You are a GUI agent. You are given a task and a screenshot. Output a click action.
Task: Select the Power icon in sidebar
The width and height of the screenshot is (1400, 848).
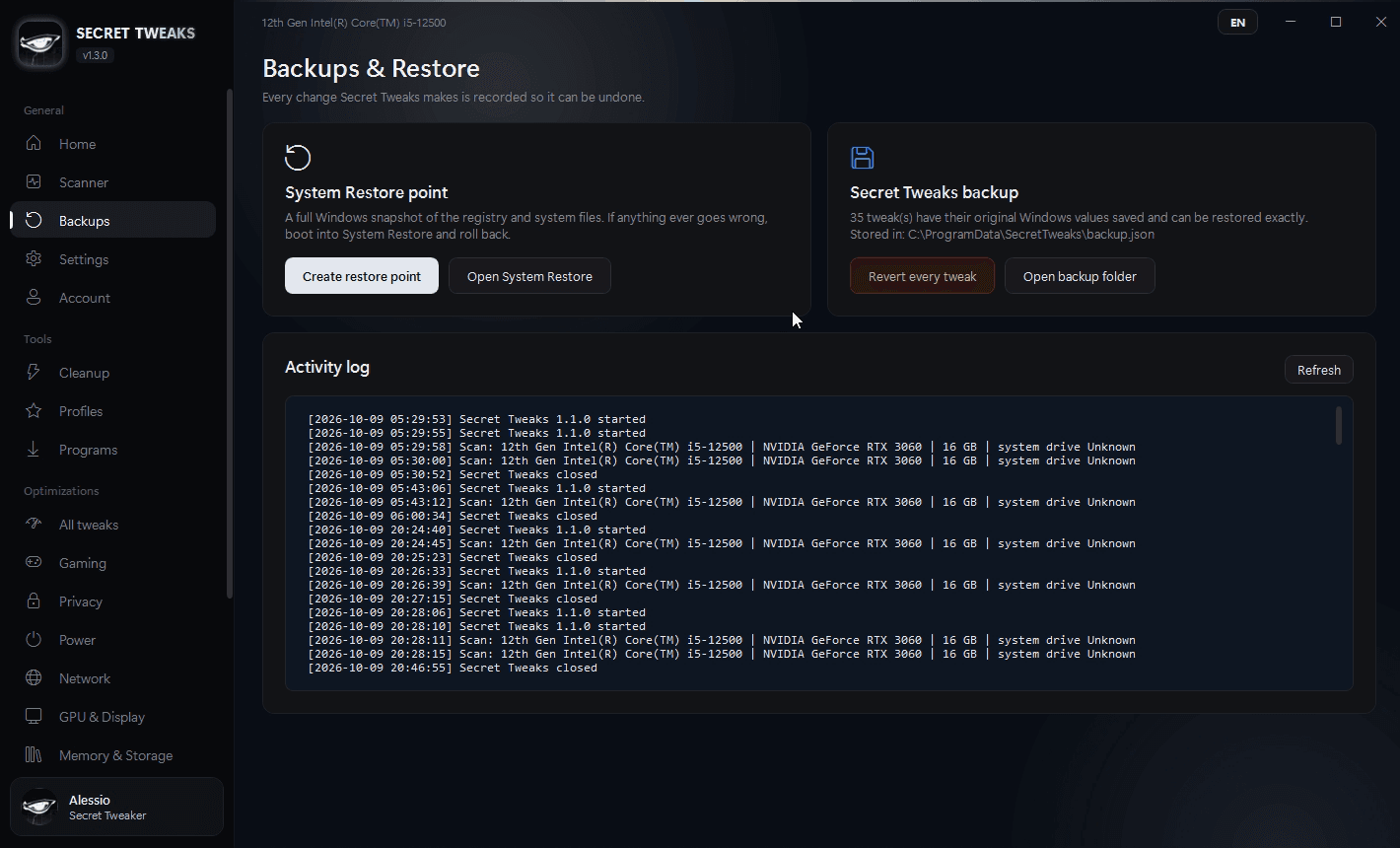(34, 640)
